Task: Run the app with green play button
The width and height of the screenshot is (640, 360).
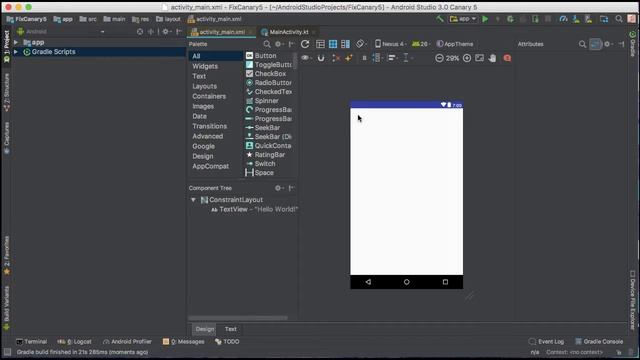Action: pyautogui.click(x=485, y=19)
